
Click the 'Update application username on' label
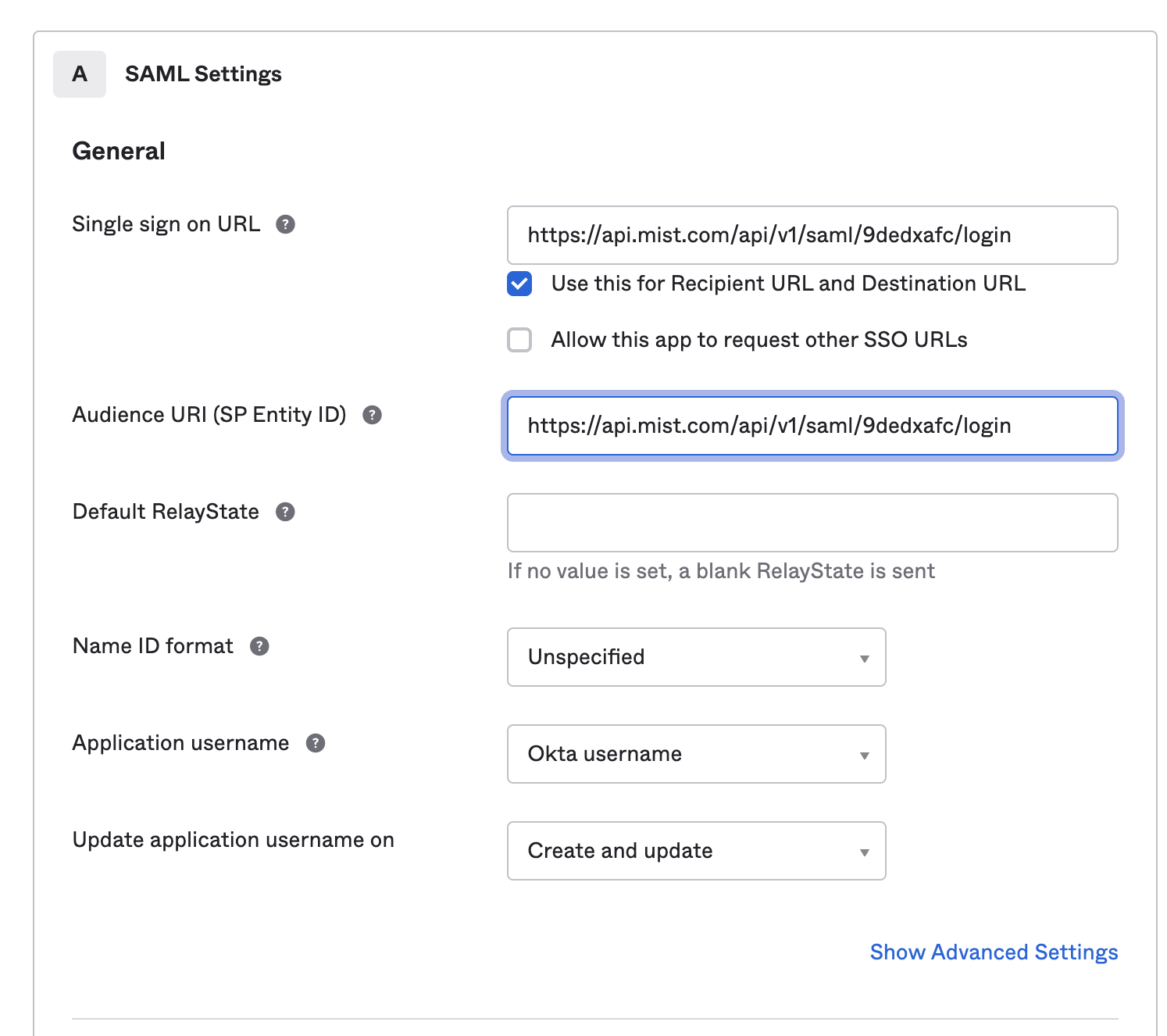pos(233,840)
